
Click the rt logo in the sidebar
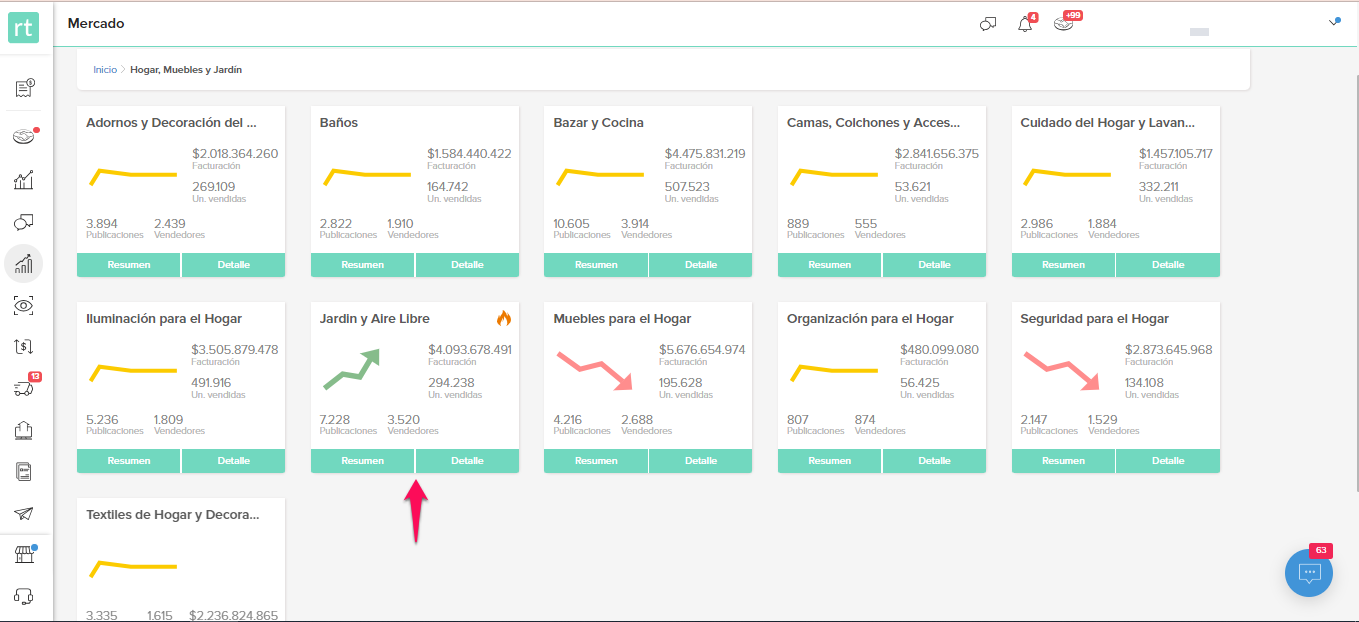click(24, 27)
